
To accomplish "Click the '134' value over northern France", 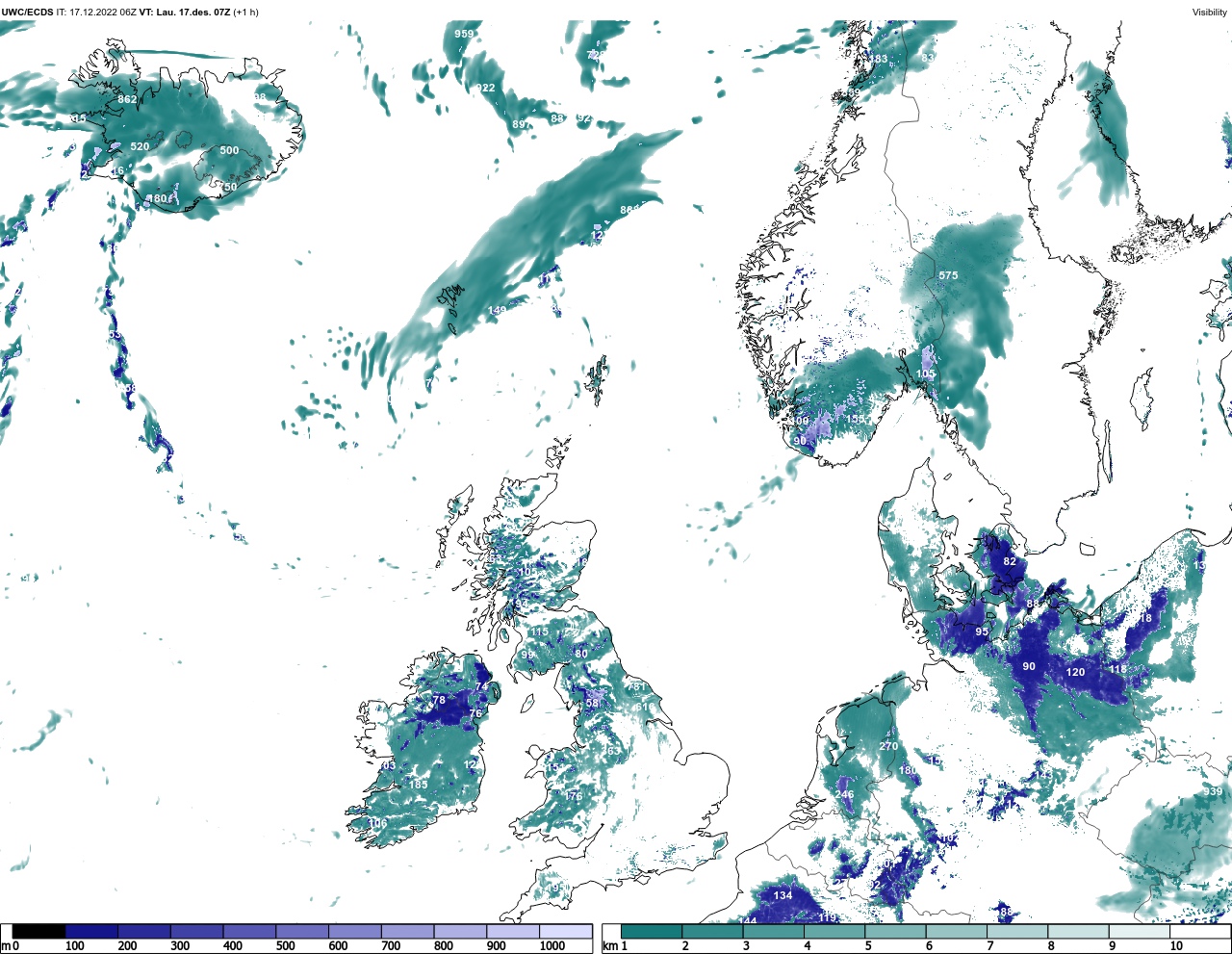I will tap(783, 895).
